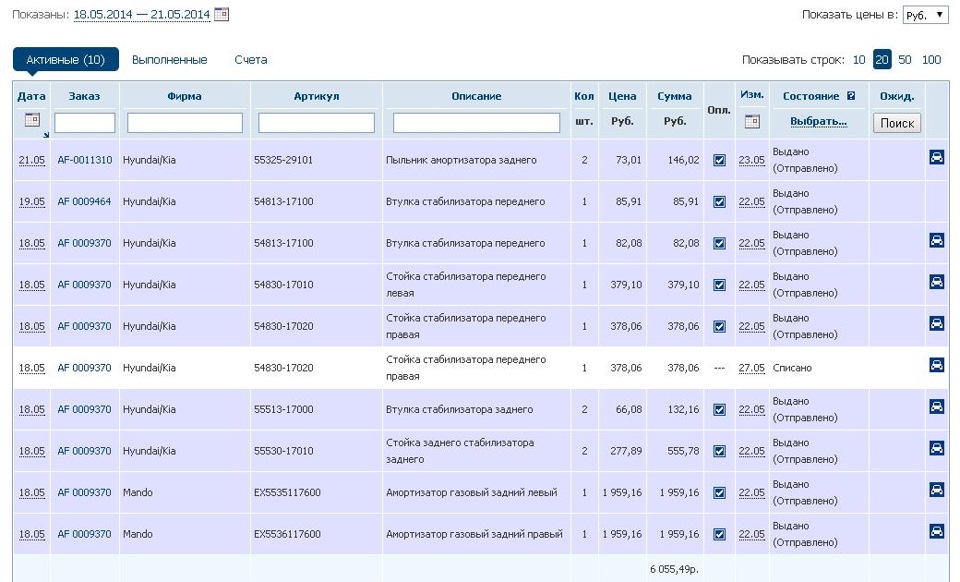Click car icon for Амортизатор газовый задний правый
960x582 pixels.
tap(937, 532)
